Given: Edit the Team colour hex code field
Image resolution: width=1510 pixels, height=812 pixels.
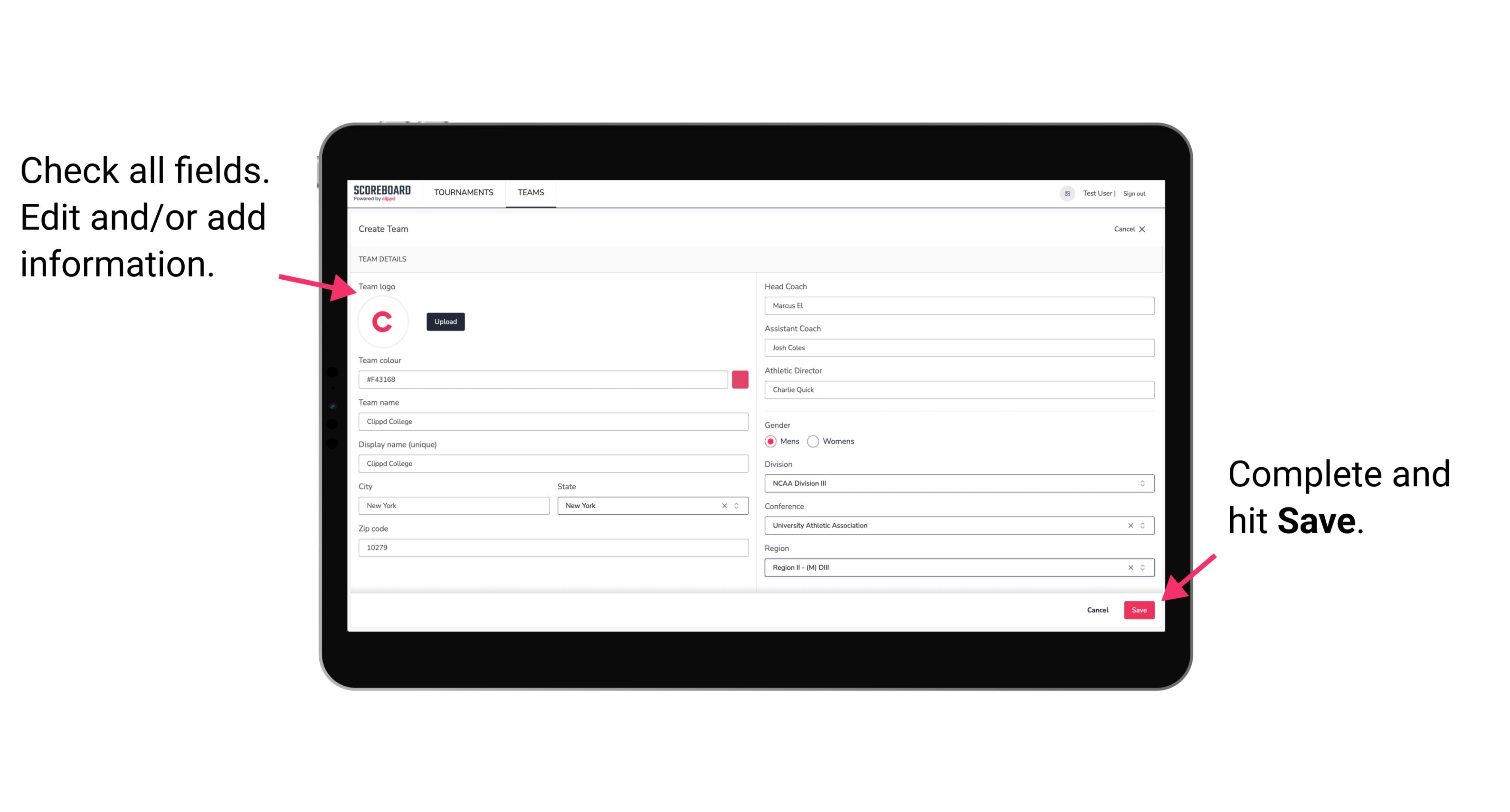Looking at the screenshot, I should (543, 379).
